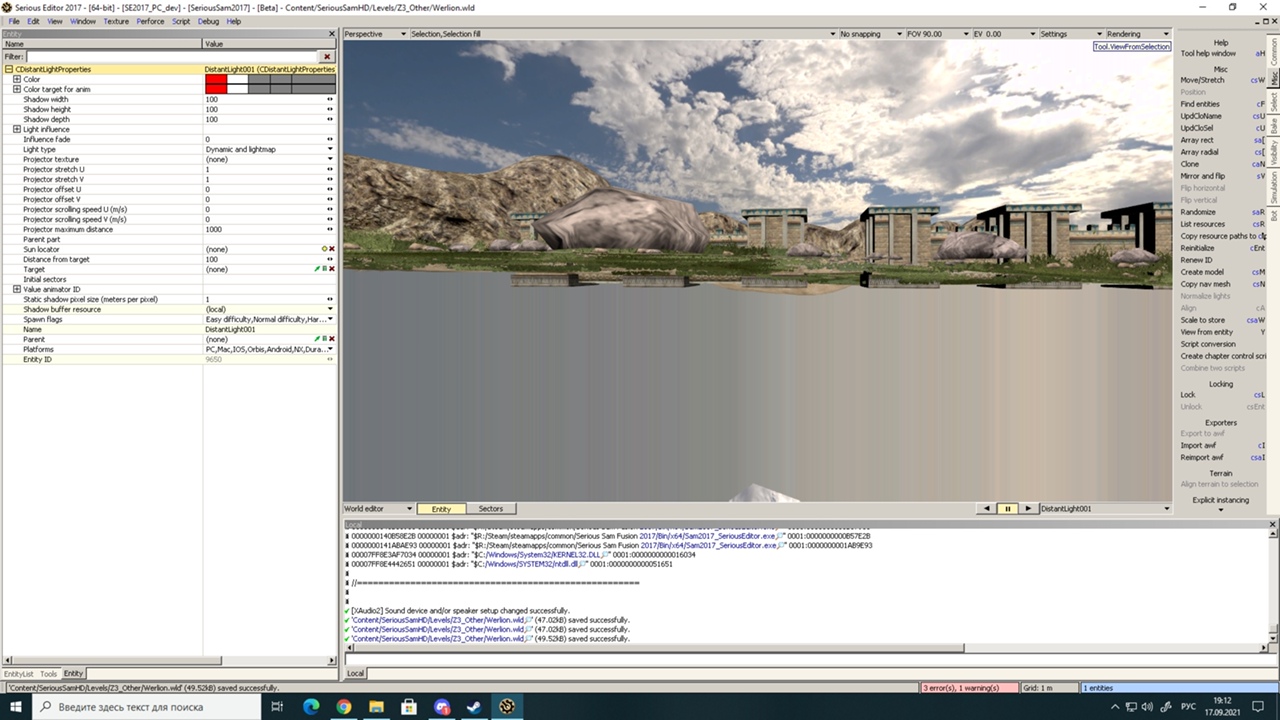The height and width of the screenshot is (720, 1280).
Task: Open the Projector texture dropdown
Action: [330, 159]
